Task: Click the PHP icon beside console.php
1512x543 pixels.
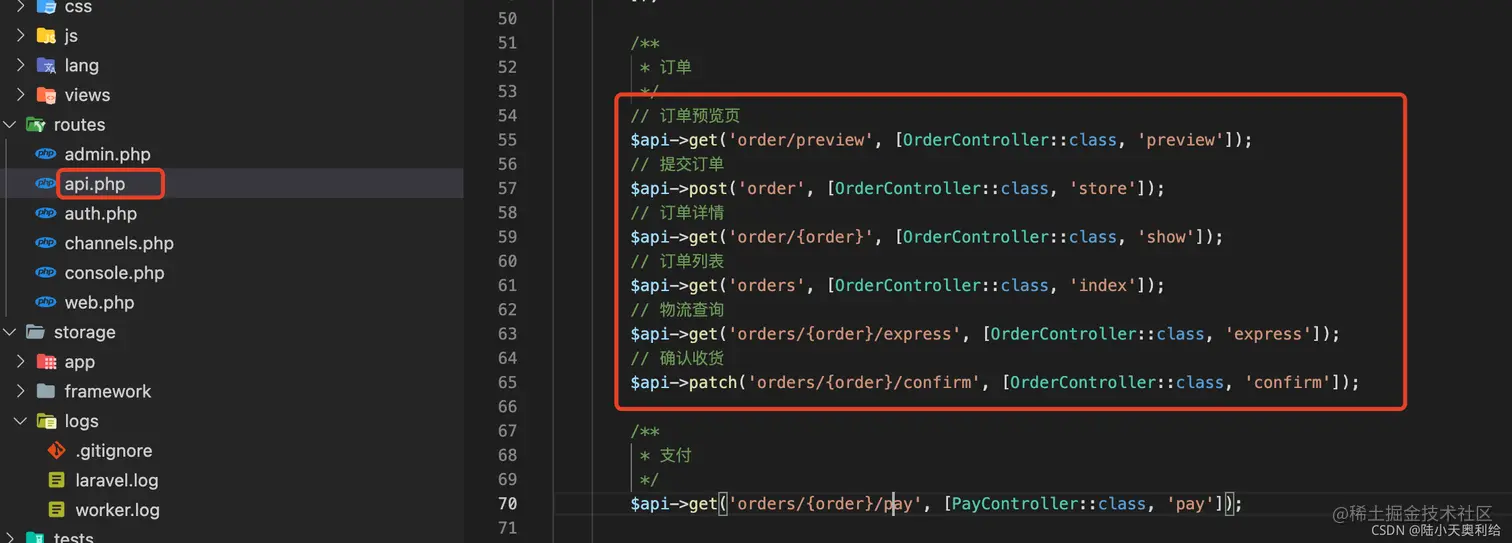Action: point(46,273)
